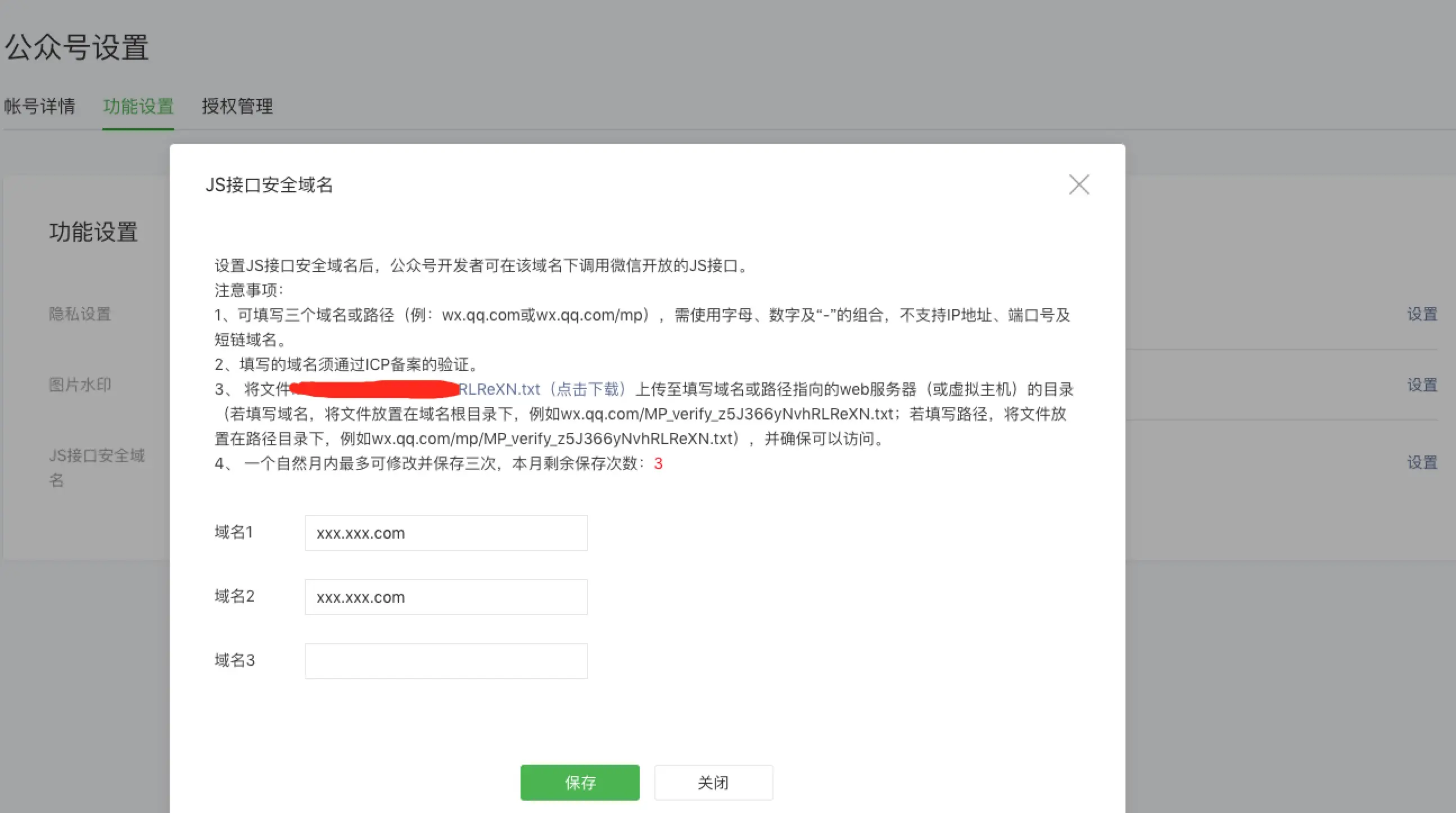Click 设置 link for JS接口安全域名 row
This screenshot has height=813, width=1456.
coord(1422,463)
